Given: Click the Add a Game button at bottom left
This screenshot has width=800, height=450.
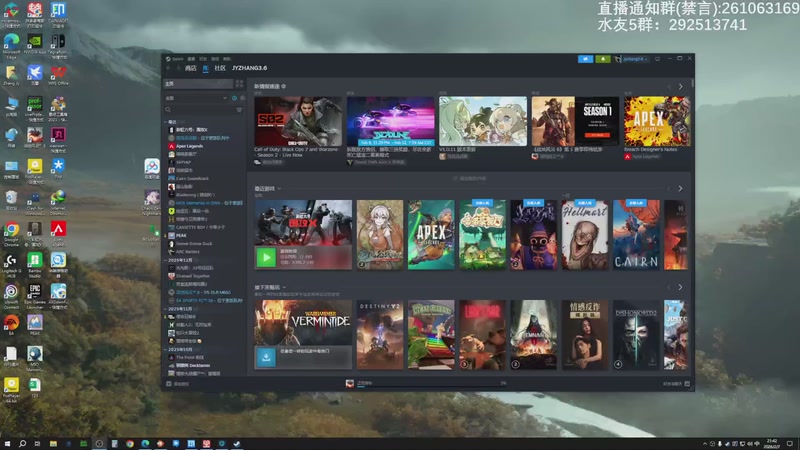Looking at the screenshot, I should click(178, 384).
